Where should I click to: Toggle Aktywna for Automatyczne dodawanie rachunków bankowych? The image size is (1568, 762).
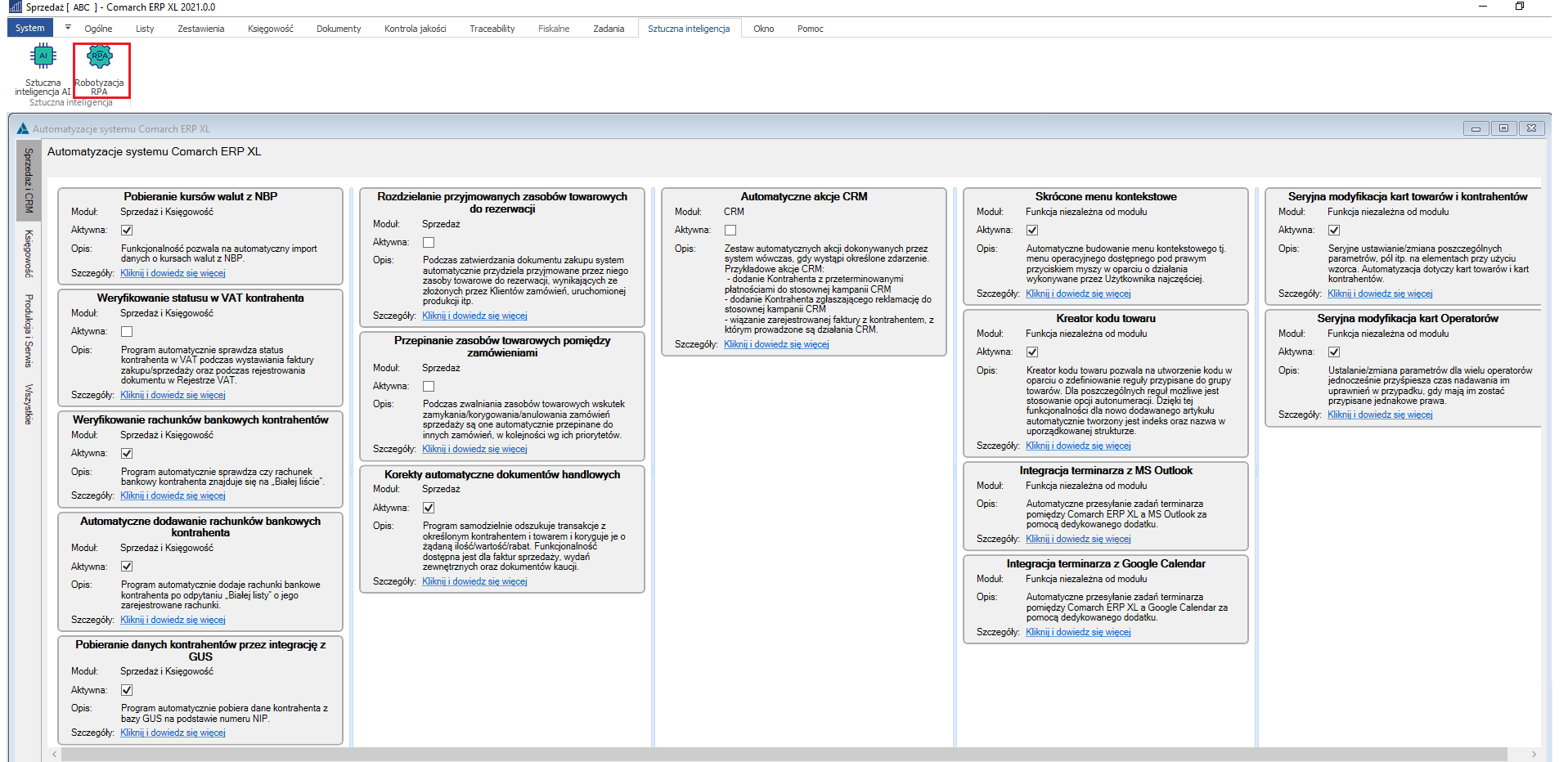pos(127,567)
